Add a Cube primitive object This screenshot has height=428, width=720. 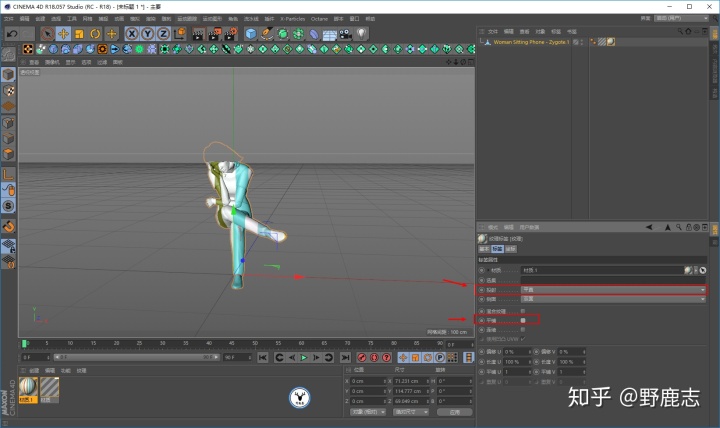click(251, 34)
